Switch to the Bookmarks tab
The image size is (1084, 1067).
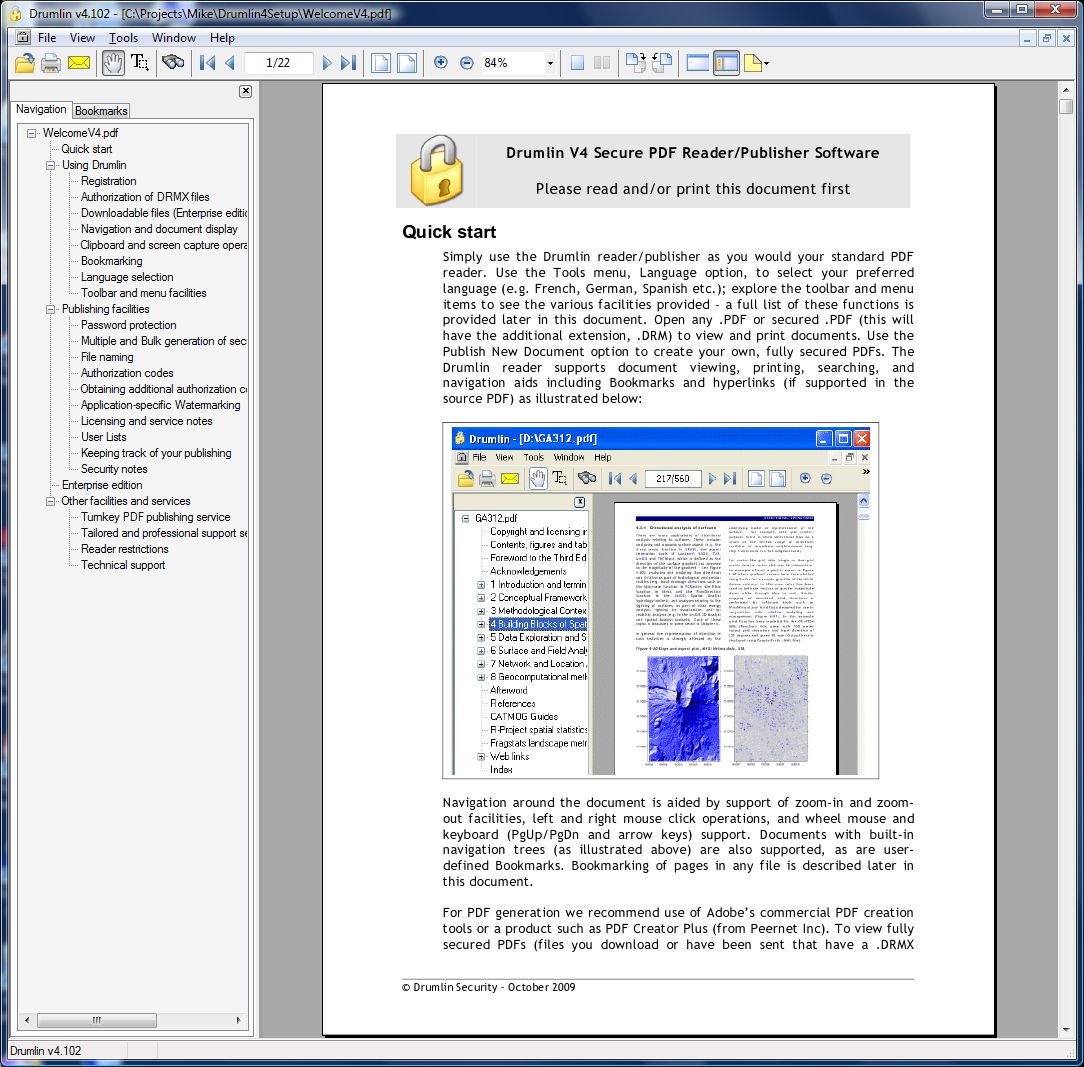click(x=101, y=111)
